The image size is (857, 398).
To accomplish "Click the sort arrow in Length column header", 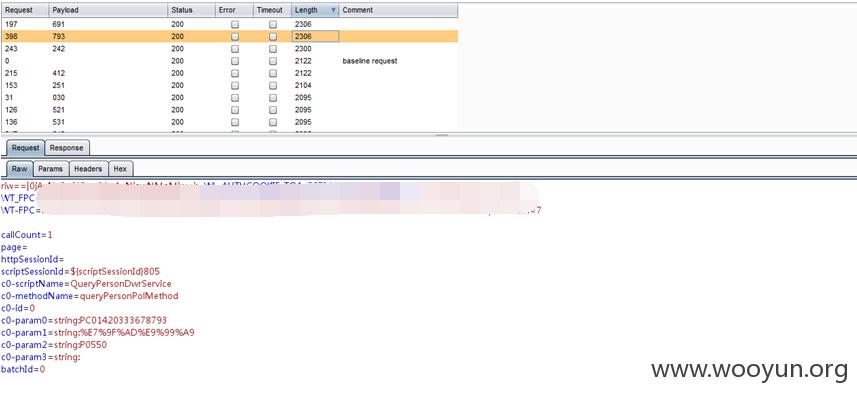I will 333,10.
